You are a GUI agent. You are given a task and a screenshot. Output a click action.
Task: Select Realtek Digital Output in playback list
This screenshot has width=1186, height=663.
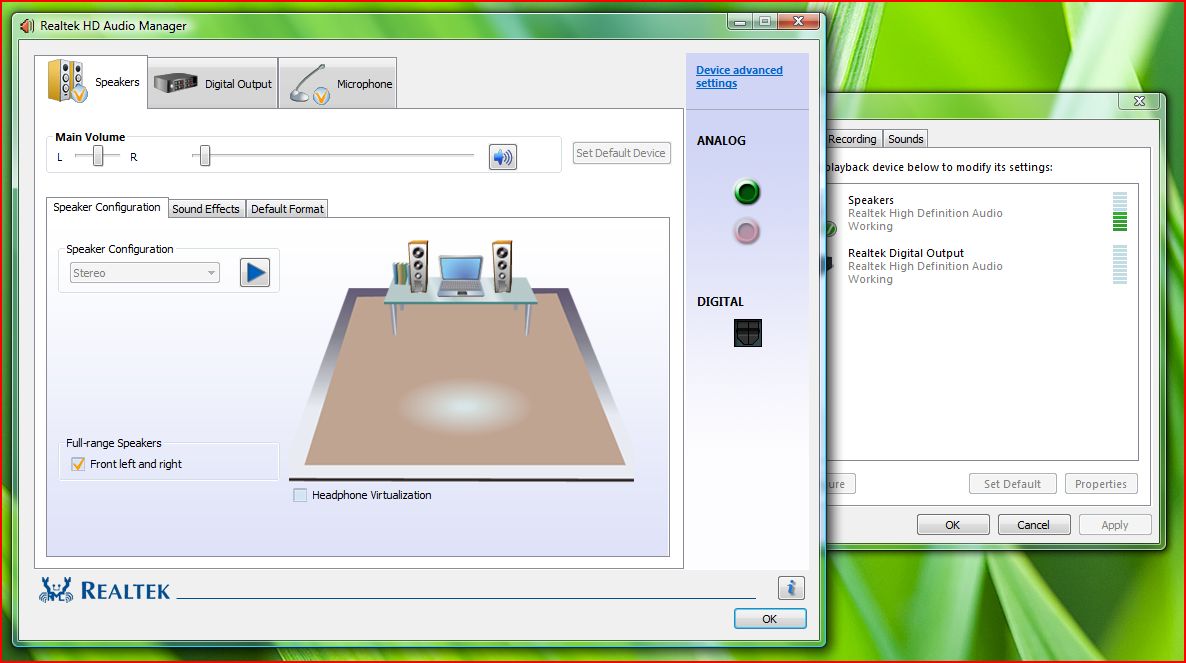click(x=981, y=265)
